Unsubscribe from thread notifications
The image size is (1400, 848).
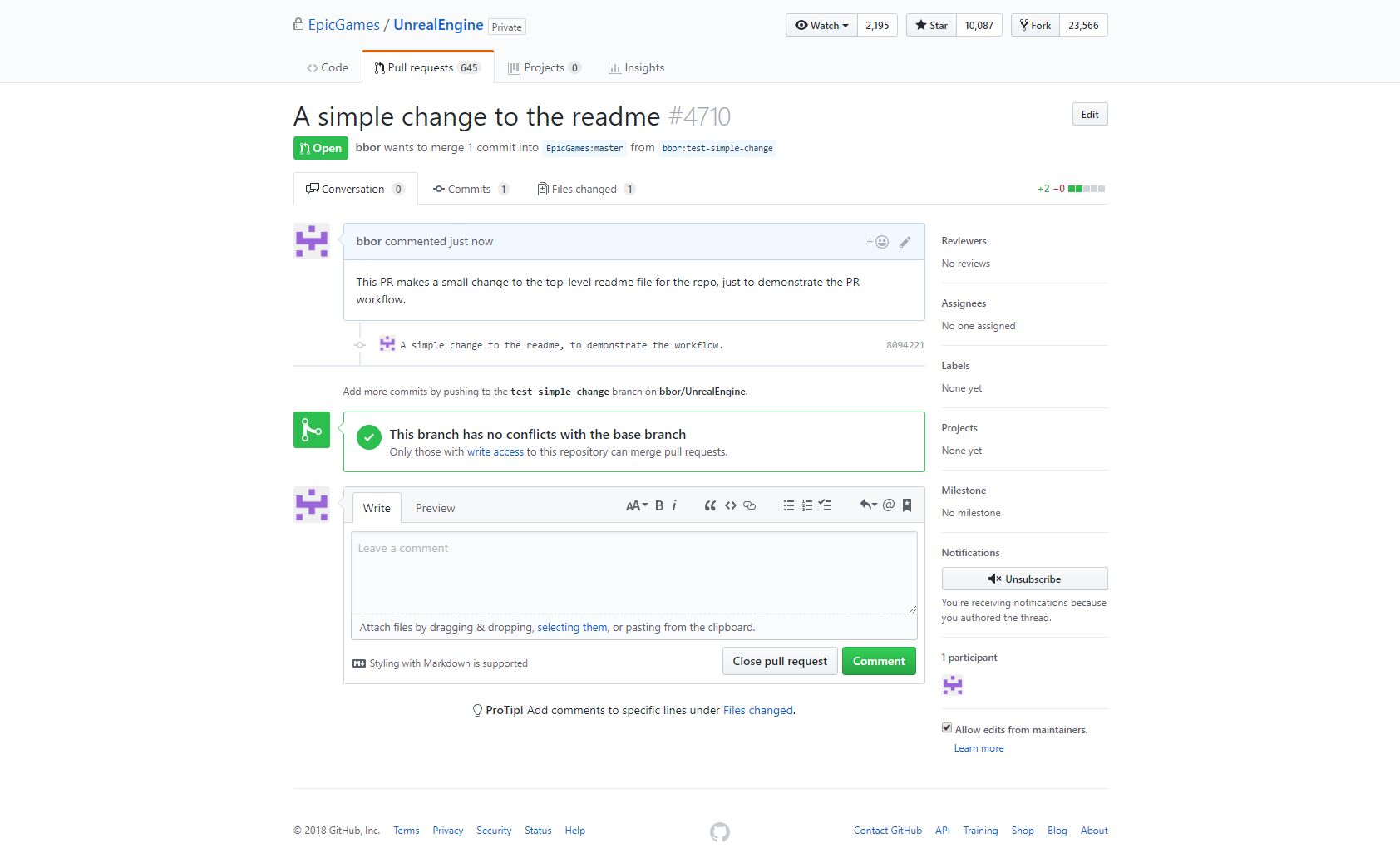coord(1024,579)
